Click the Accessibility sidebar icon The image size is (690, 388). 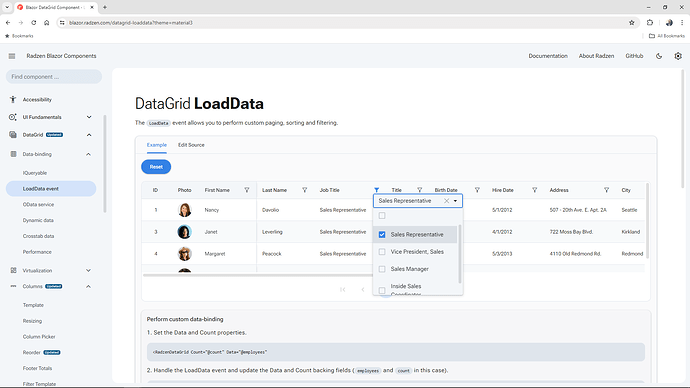point(13,99)
